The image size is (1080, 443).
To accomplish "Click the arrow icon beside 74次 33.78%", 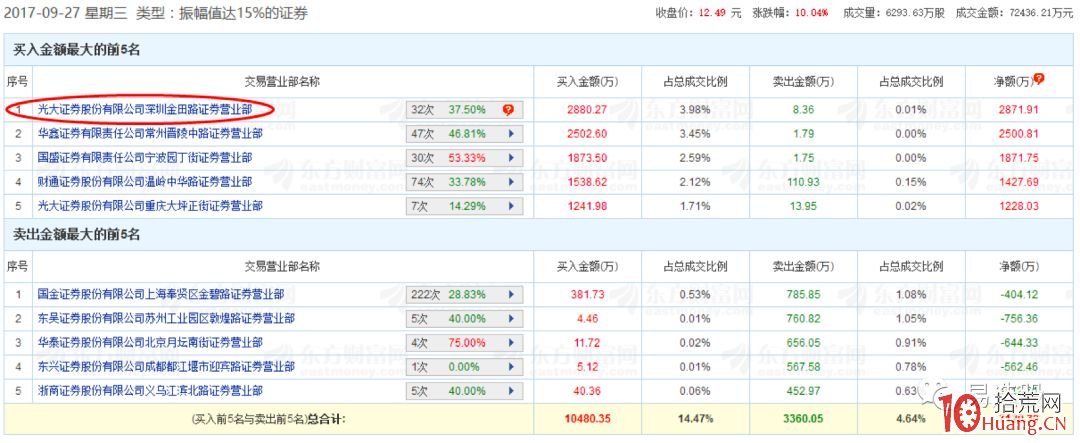I will click(x=511, y=182).
